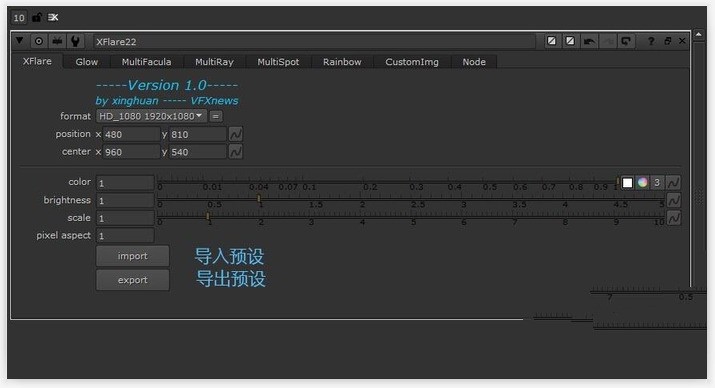Click the second diagonal-square icon in header
The image size is (715, 388).
570,41
